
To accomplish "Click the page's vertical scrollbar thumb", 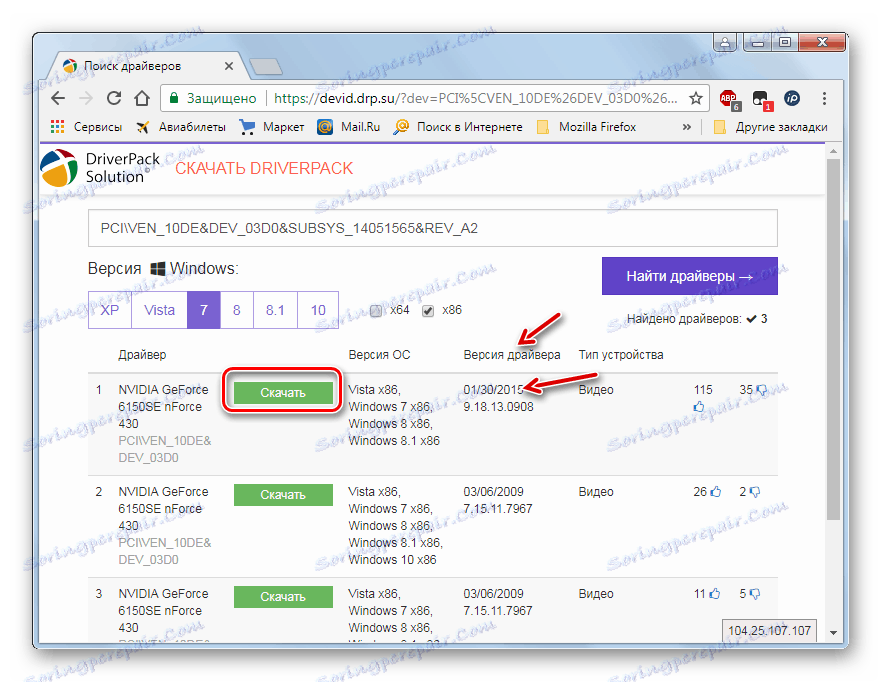I will coord(834,339).
